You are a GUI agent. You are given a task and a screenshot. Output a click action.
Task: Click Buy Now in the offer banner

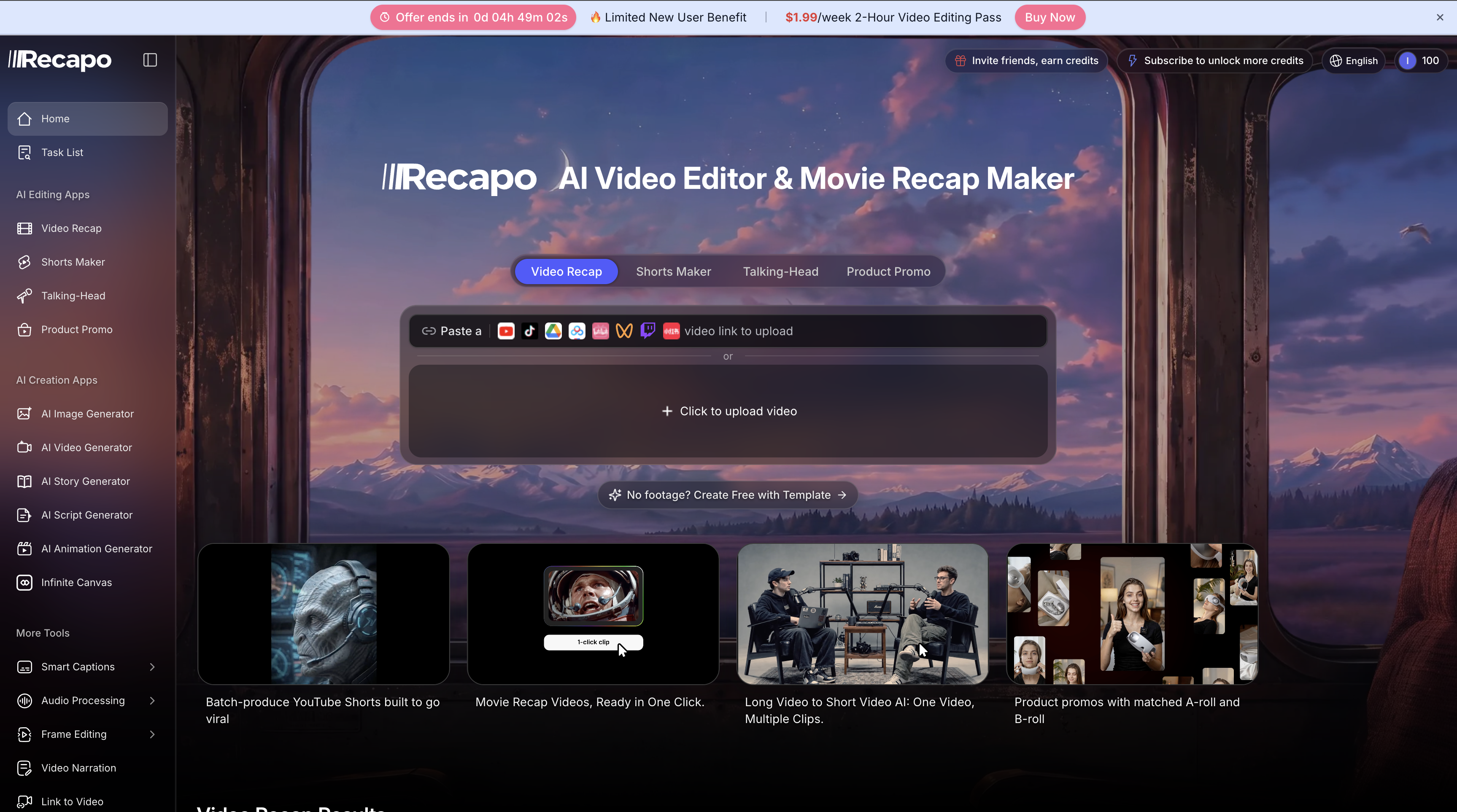(x=1050, y=18)
